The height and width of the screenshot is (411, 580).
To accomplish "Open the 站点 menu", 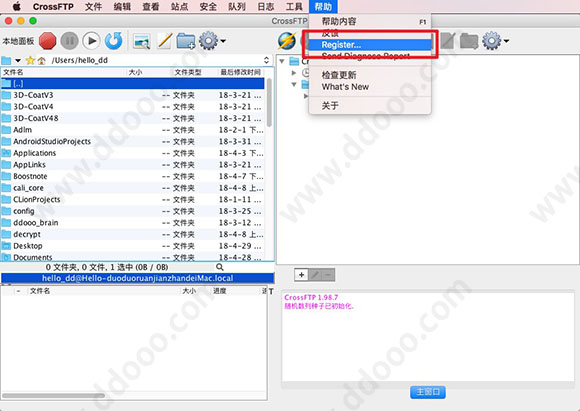I will [x=179, y=7].
